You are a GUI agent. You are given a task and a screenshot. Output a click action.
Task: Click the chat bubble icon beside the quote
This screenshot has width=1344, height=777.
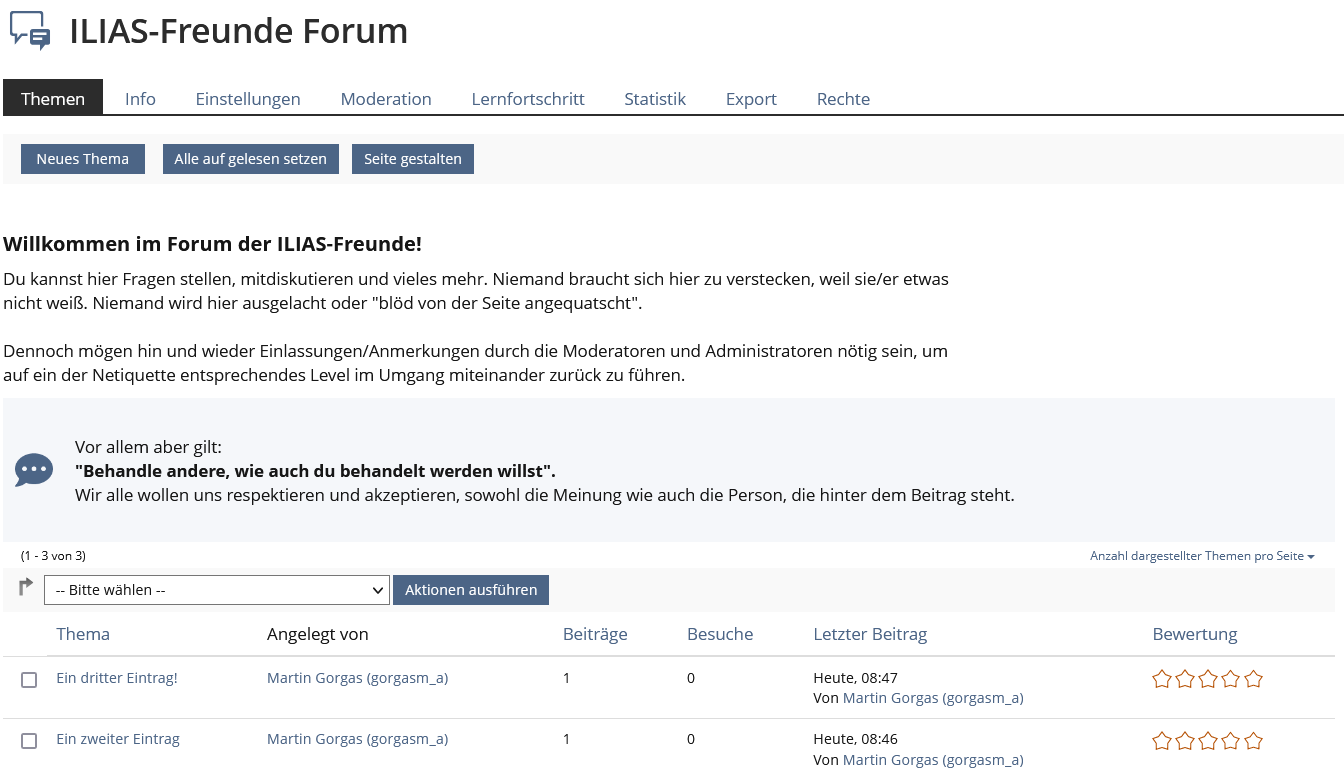34,470
